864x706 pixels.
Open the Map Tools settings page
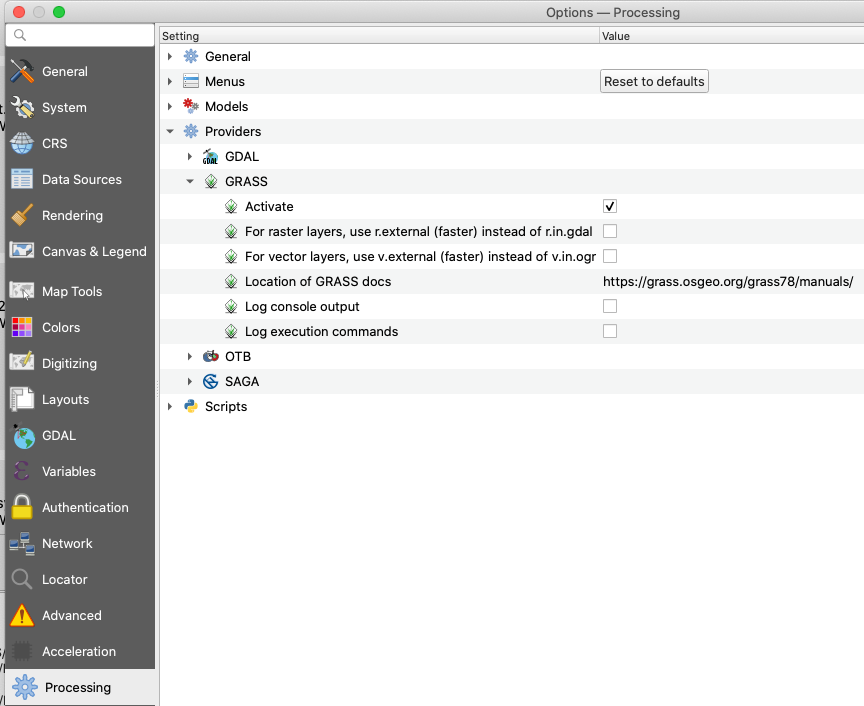click(x=72, y=291)
